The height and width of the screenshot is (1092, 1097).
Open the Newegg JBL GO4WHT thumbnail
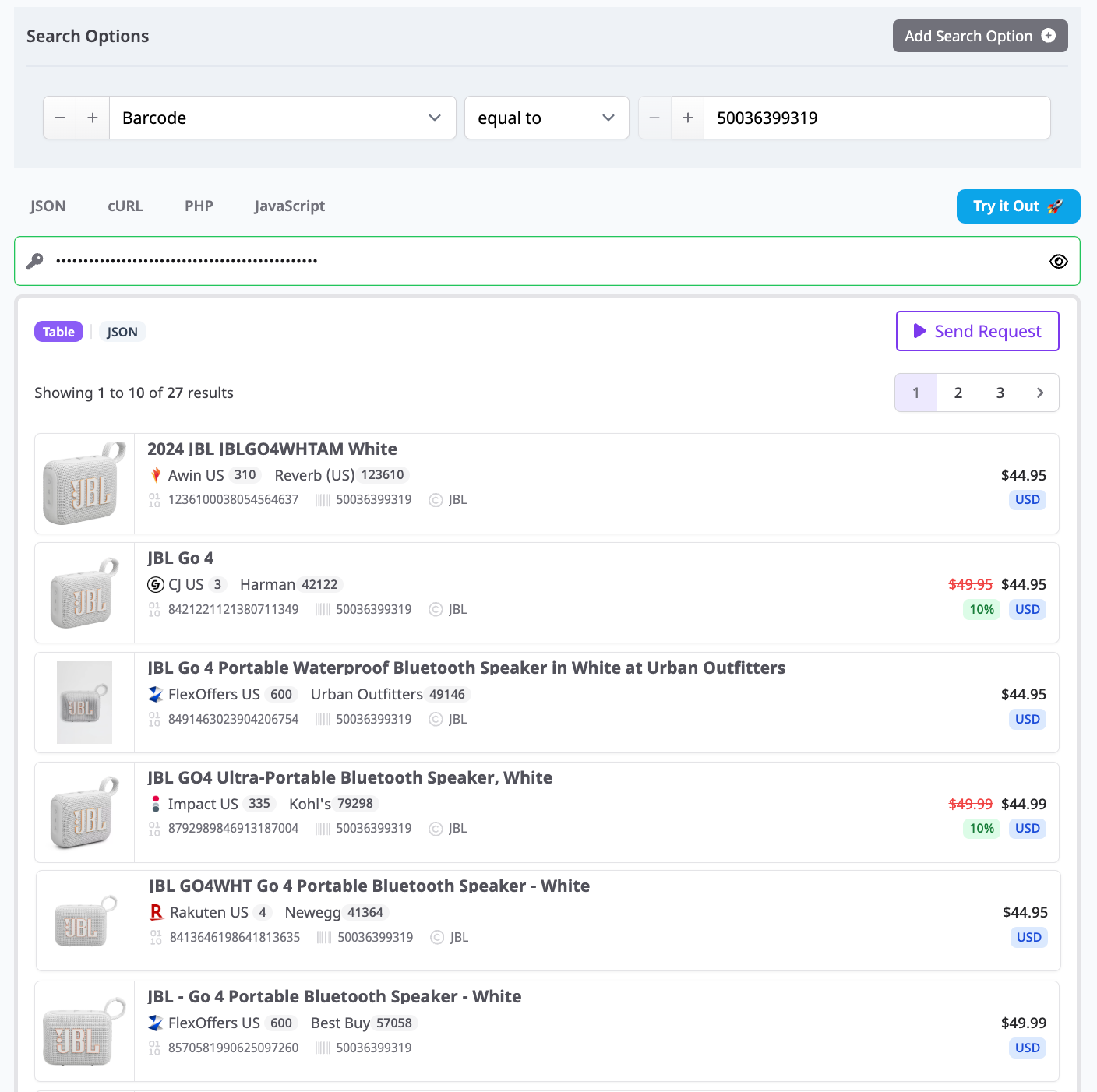click(x=86, y=921)
